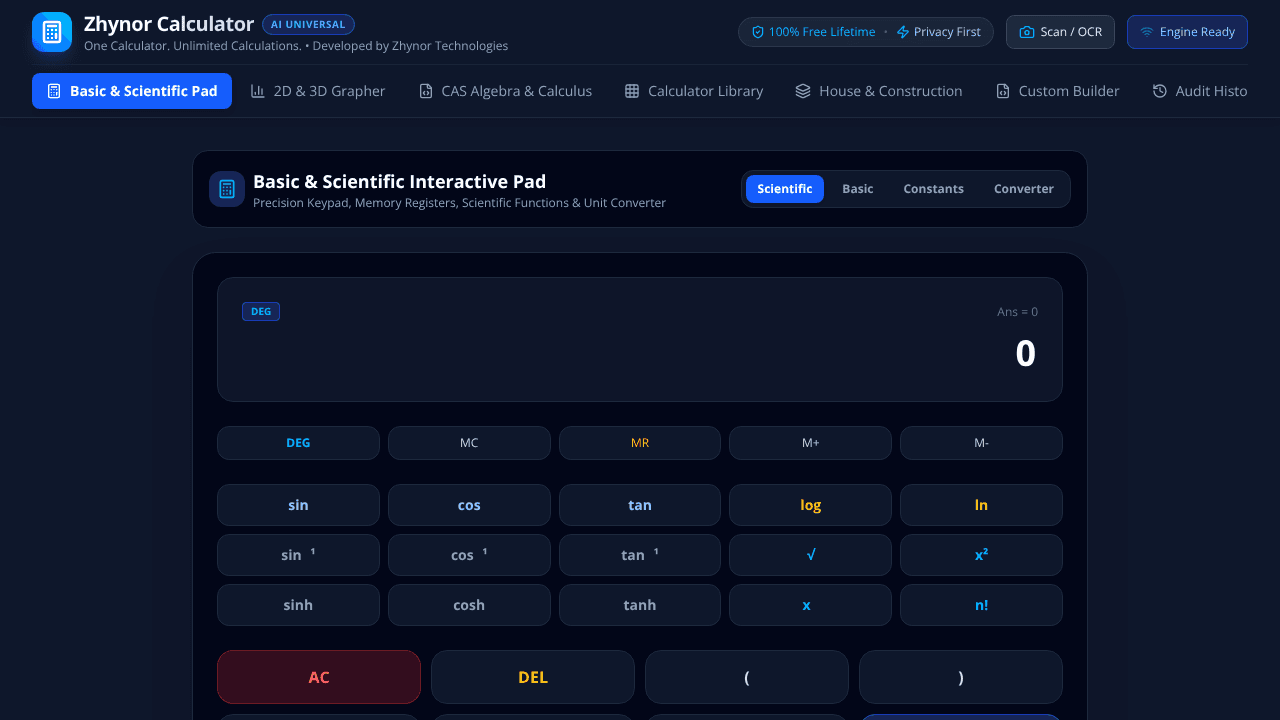Open the Converter mode
1280x720 pixels.
[x=1024, y=189]
